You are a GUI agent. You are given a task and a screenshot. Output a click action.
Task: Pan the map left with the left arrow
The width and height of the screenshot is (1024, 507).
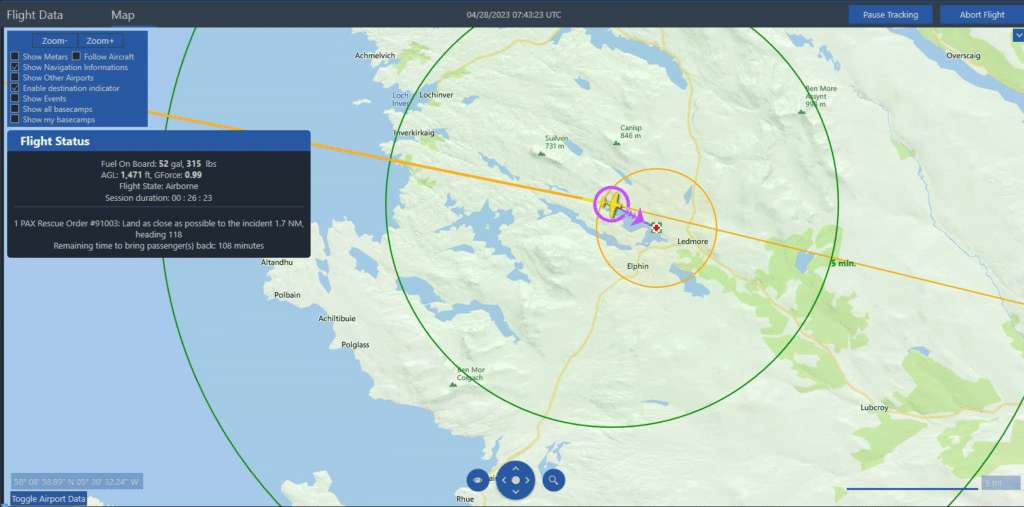tap(503, 481)
